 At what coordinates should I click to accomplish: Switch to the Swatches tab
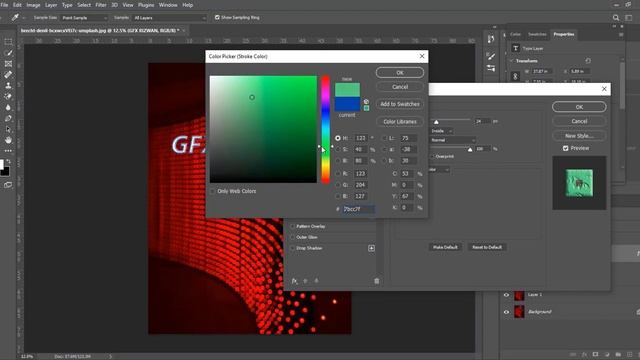tap(537, 34)
